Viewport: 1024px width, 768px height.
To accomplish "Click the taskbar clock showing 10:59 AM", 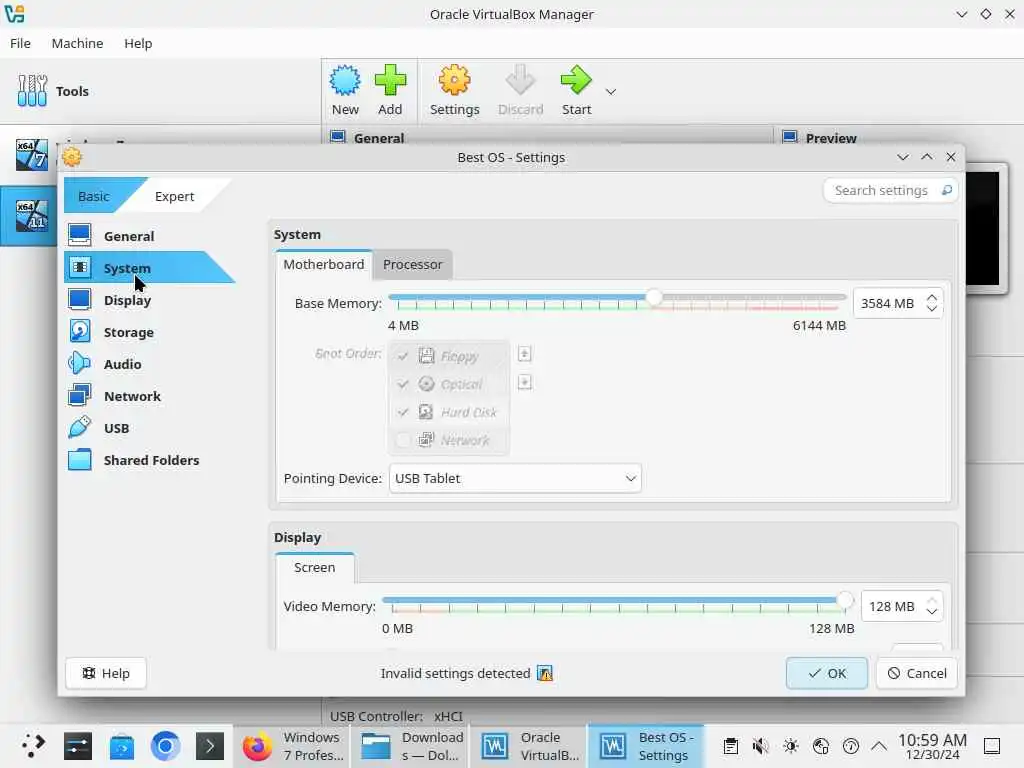I will tap(933, 746).
